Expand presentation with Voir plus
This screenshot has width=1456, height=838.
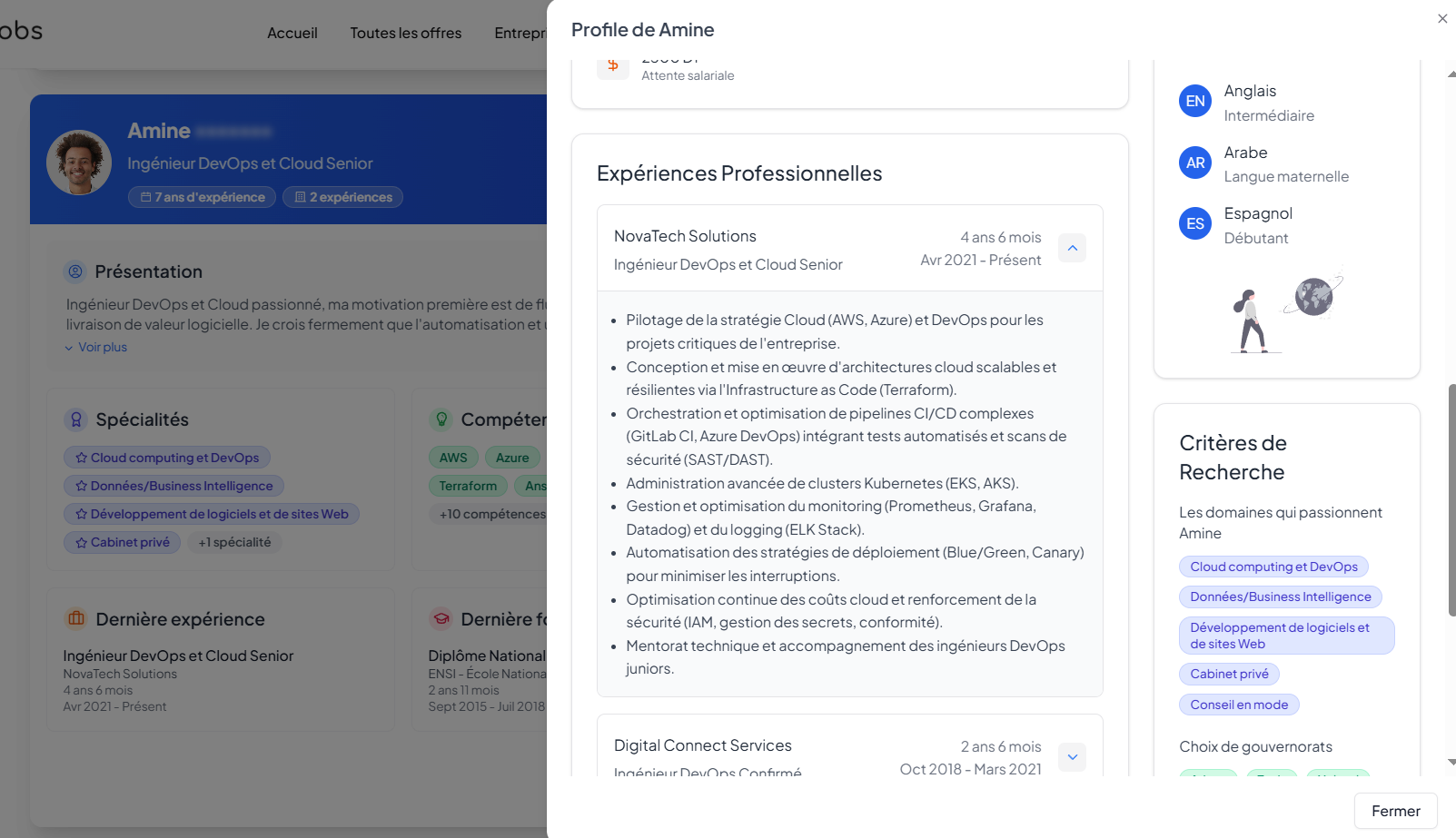pos(96,347)
